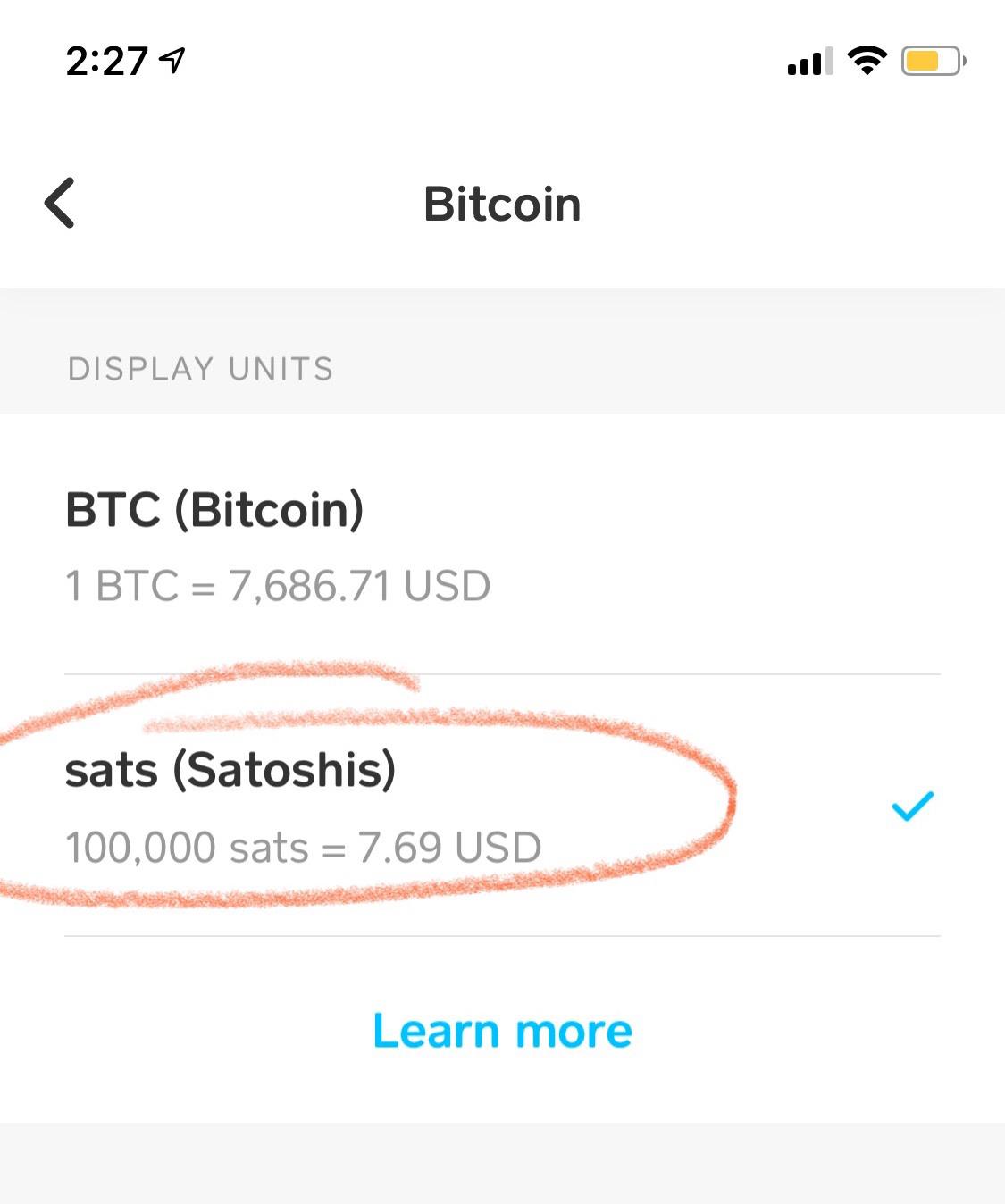The height and width of the screenshot is (1204, 1005).
Task: Click the location services arrow icon
Action: 172,61
